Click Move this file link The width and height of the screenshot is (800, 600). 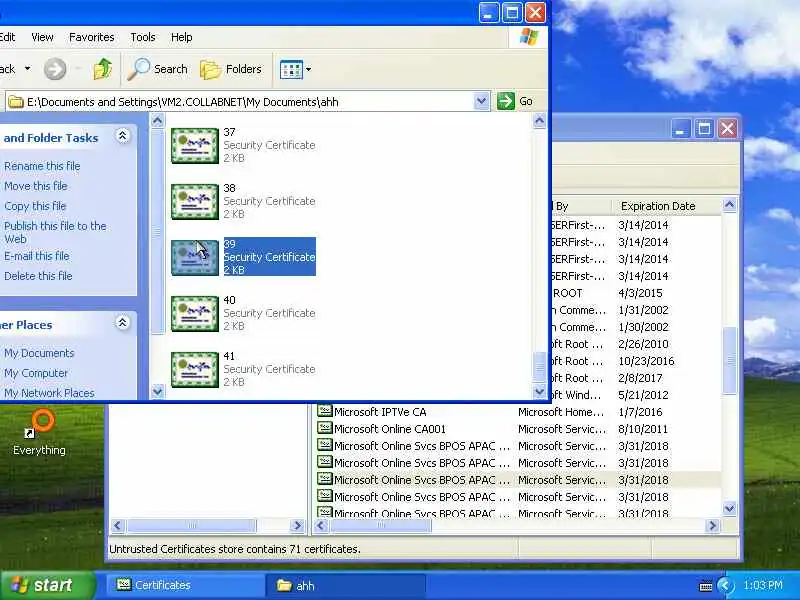click(36, 186)
